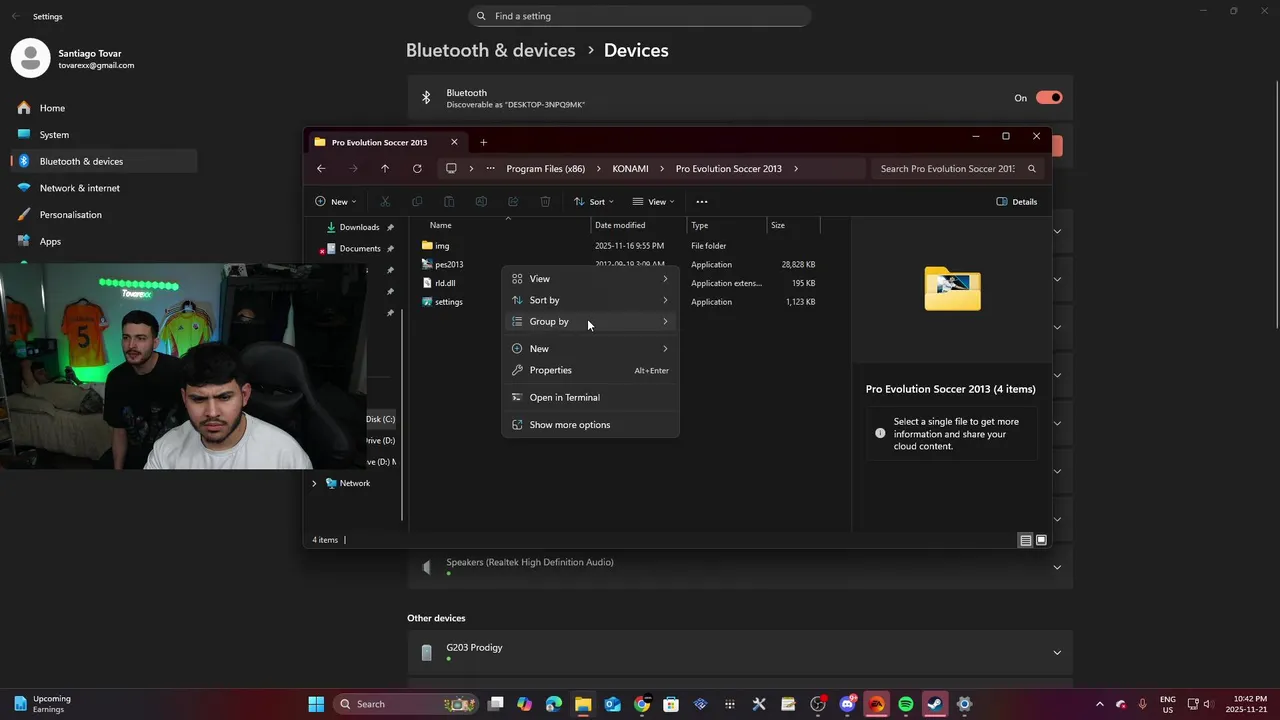Open the Sort dropdown in Explorer toolbar

tap(594, 202)
